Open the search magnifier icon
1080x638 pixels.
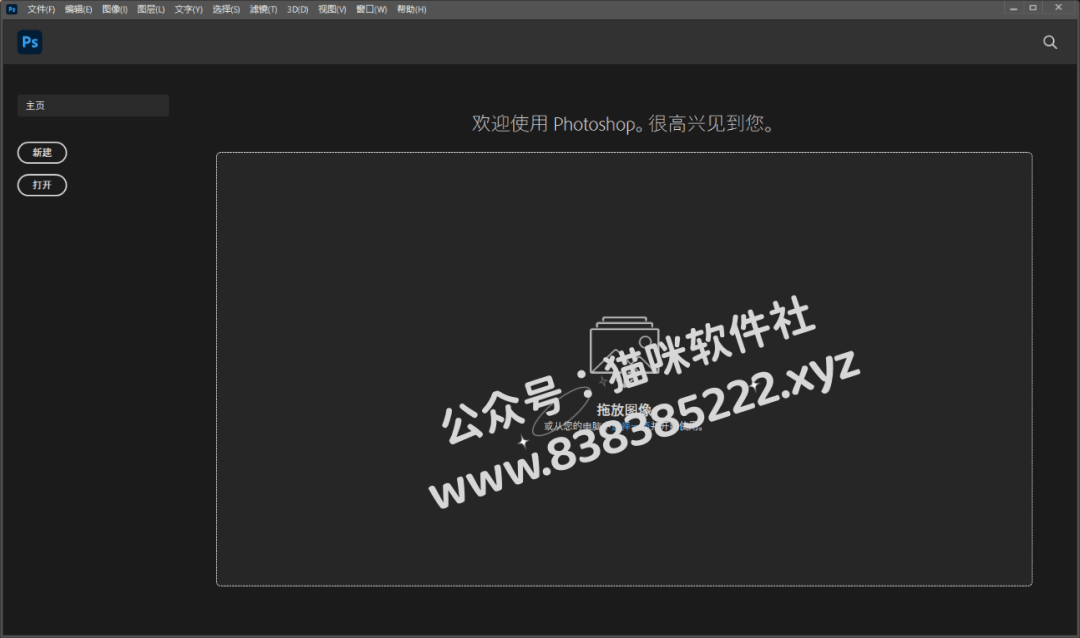click(x=1050, y=42)
